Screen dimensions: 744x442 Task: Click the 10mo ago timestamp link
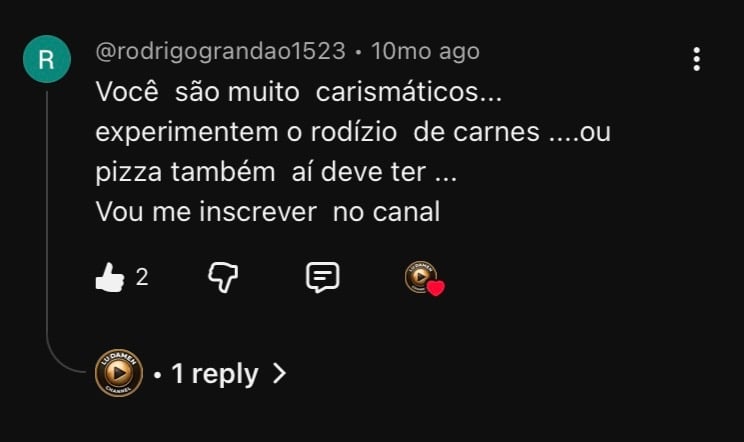tap(425, 51)
